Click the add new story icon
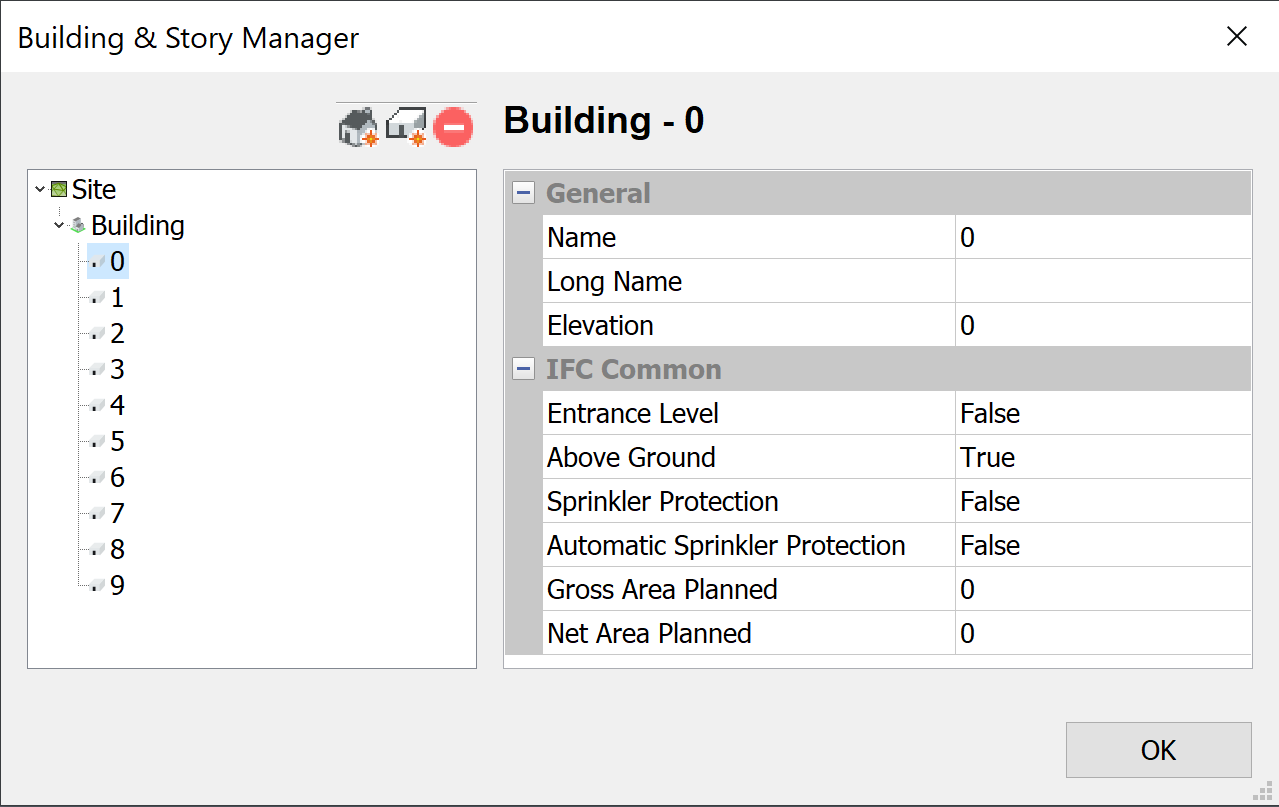 tap(406, 128)
